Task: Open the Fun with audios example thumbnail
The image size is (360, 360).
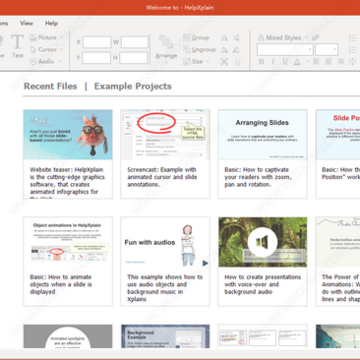Action: click(x=165, y=242)
